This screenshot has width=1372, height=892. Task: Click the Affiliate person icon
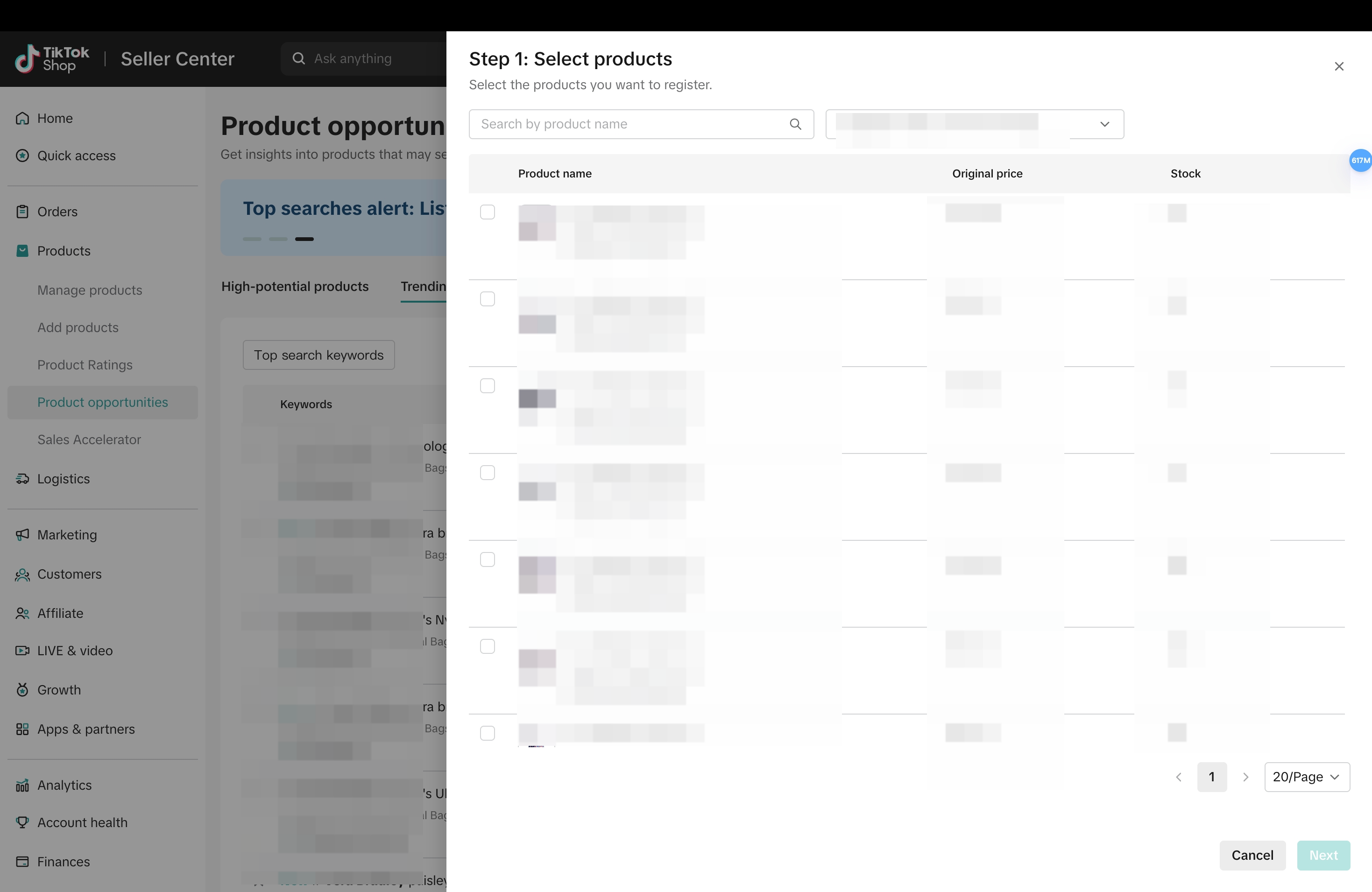coord(22,614)
